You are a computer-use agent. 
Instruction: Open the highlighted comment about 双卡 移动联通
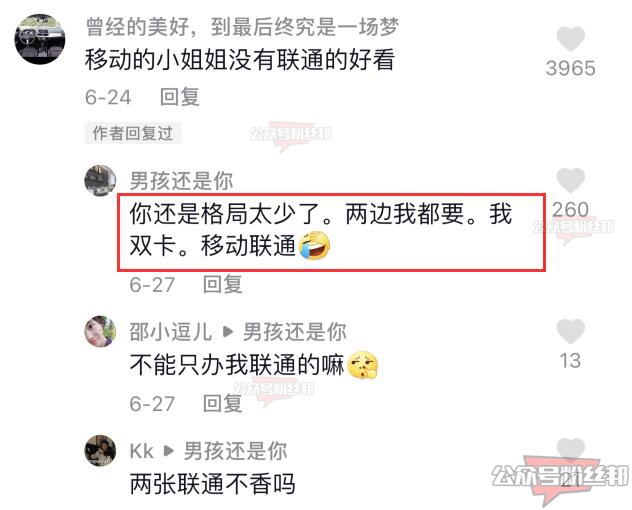pyautogui.click(x=331, y=232)
